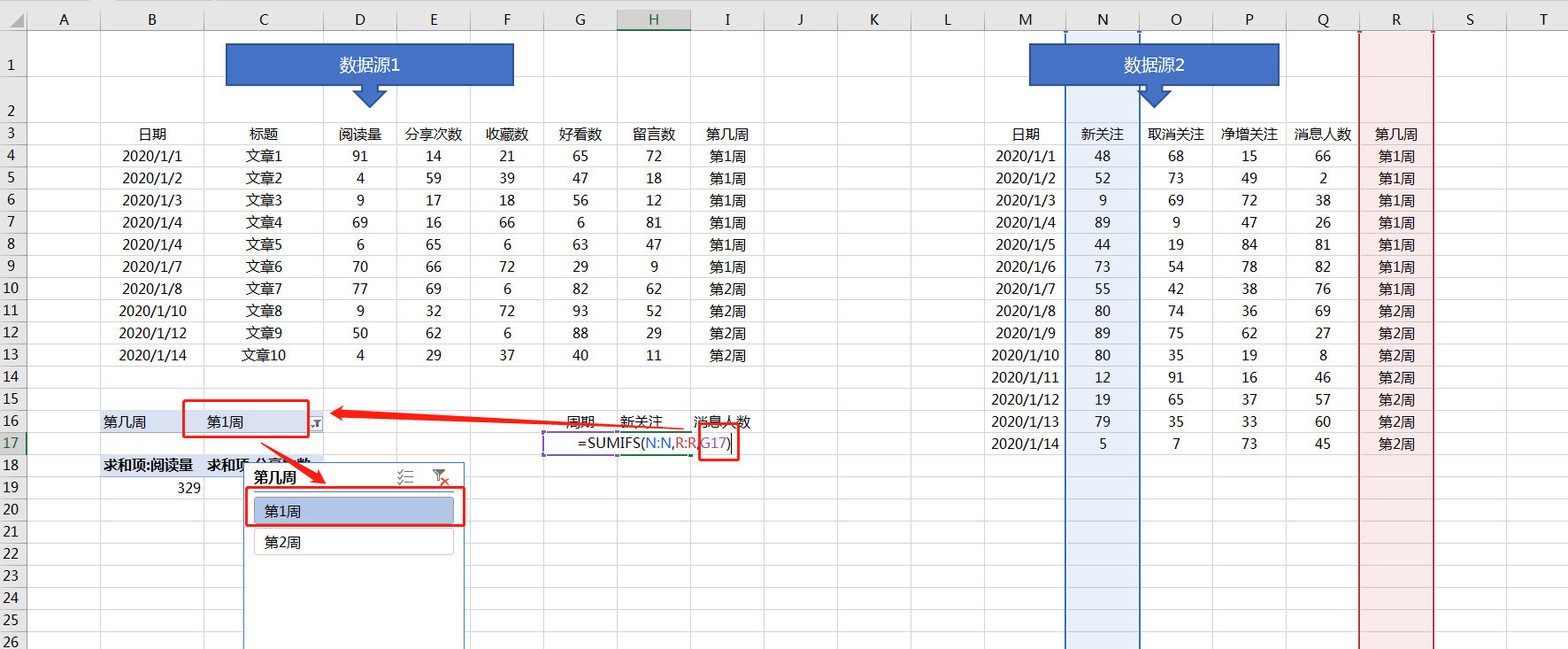Select column R header
Viewport: 1568px width, 649px height.
(x=1395, y=19)
